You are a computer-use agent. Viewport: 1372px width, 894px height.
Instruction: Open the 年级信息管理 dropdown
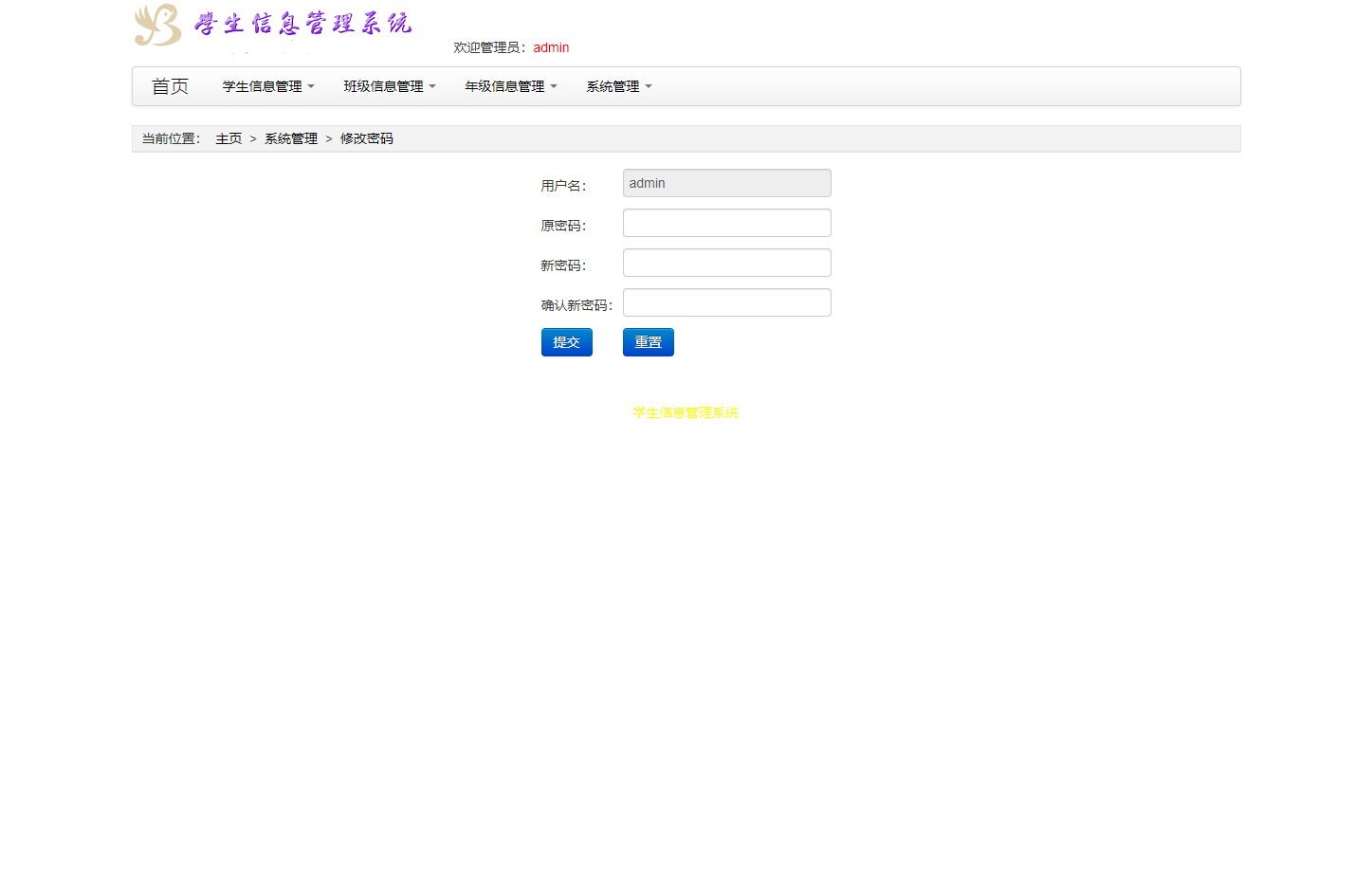point(509,85)
